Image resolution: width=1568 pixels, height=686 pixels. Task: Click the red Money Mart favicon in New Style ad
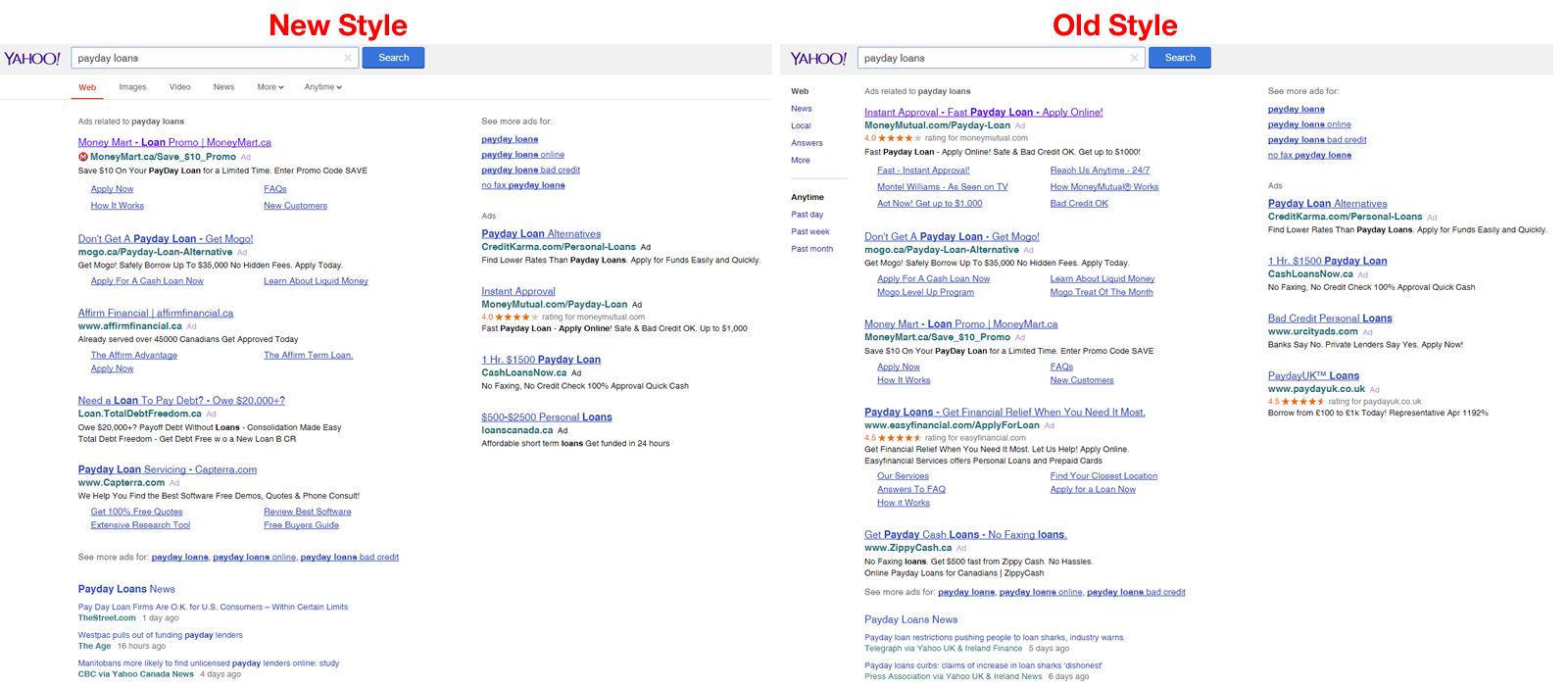click(x=83, y=157)
